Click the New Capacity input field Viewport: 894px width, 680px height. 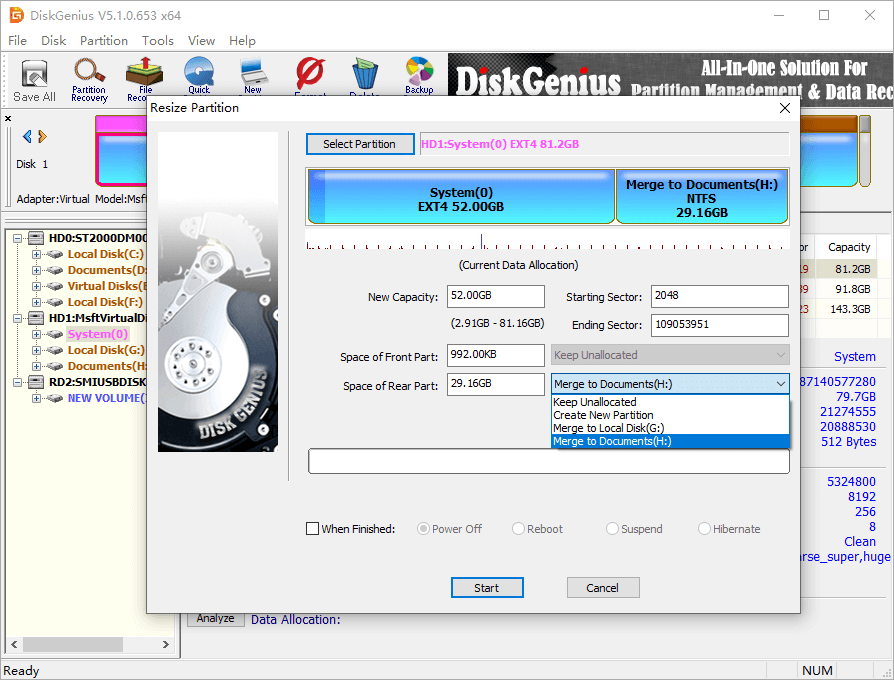(495, 297)
